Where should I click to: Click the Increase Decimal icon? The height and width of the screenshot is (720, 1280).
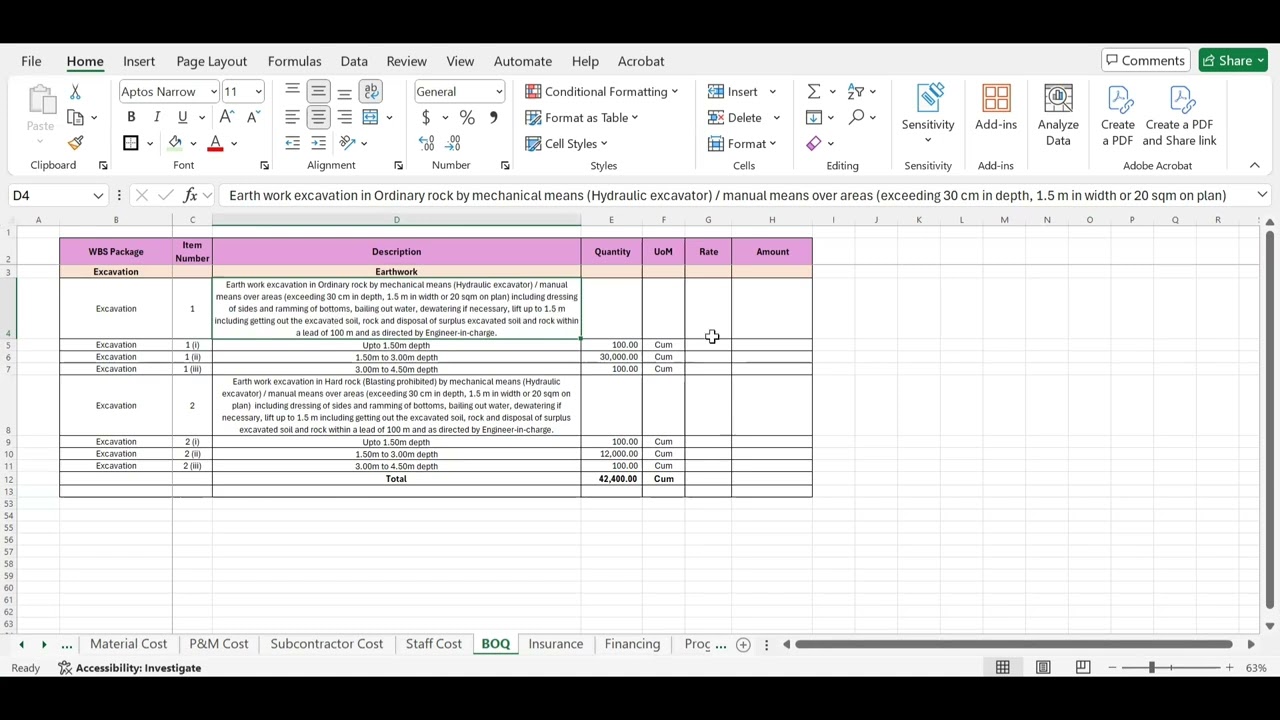pos(427,143)
